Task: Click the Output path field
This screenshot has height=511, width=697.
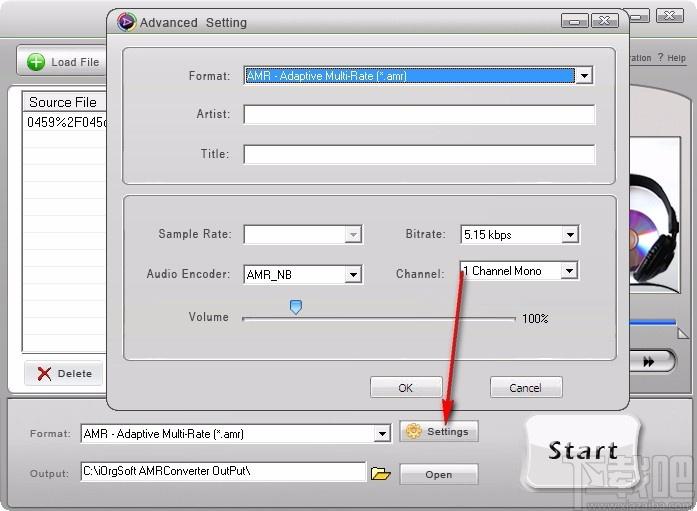Action: pos(223,471)
